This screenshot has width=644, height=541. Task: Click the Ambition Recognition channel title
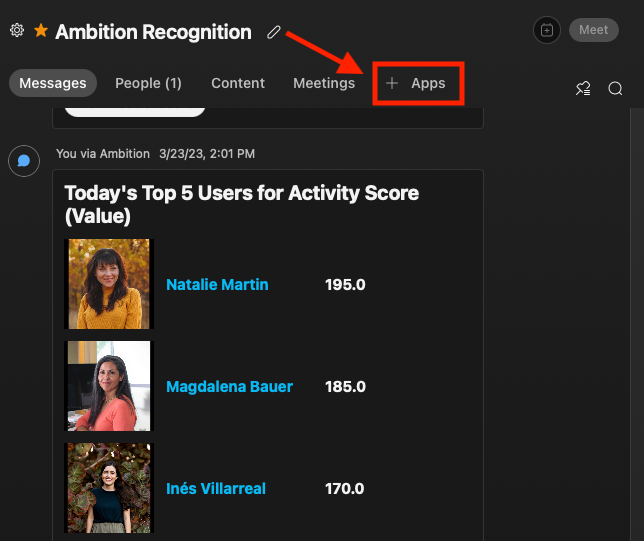(153, 32)
